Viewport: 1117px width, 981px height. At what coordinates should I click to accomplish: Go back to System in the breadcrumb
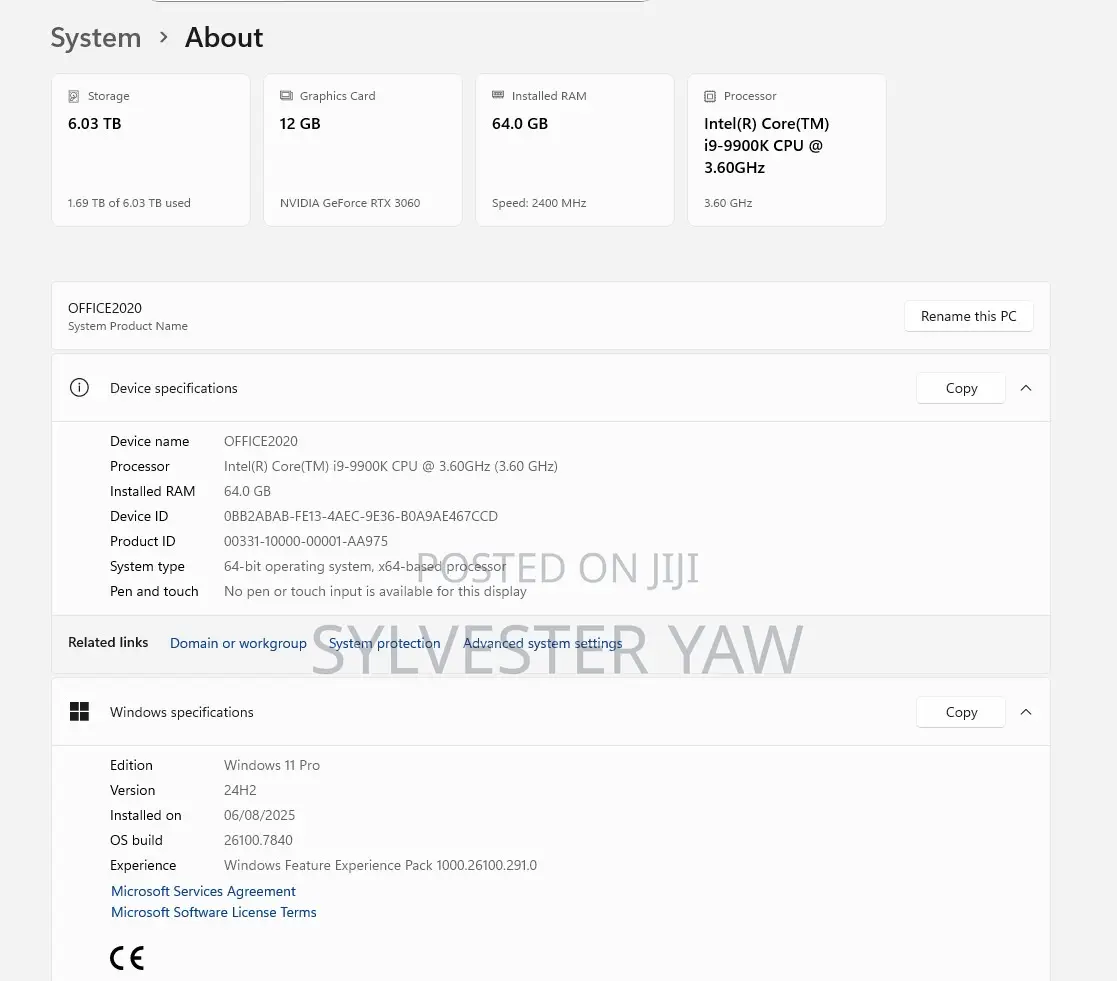[95, 38]
